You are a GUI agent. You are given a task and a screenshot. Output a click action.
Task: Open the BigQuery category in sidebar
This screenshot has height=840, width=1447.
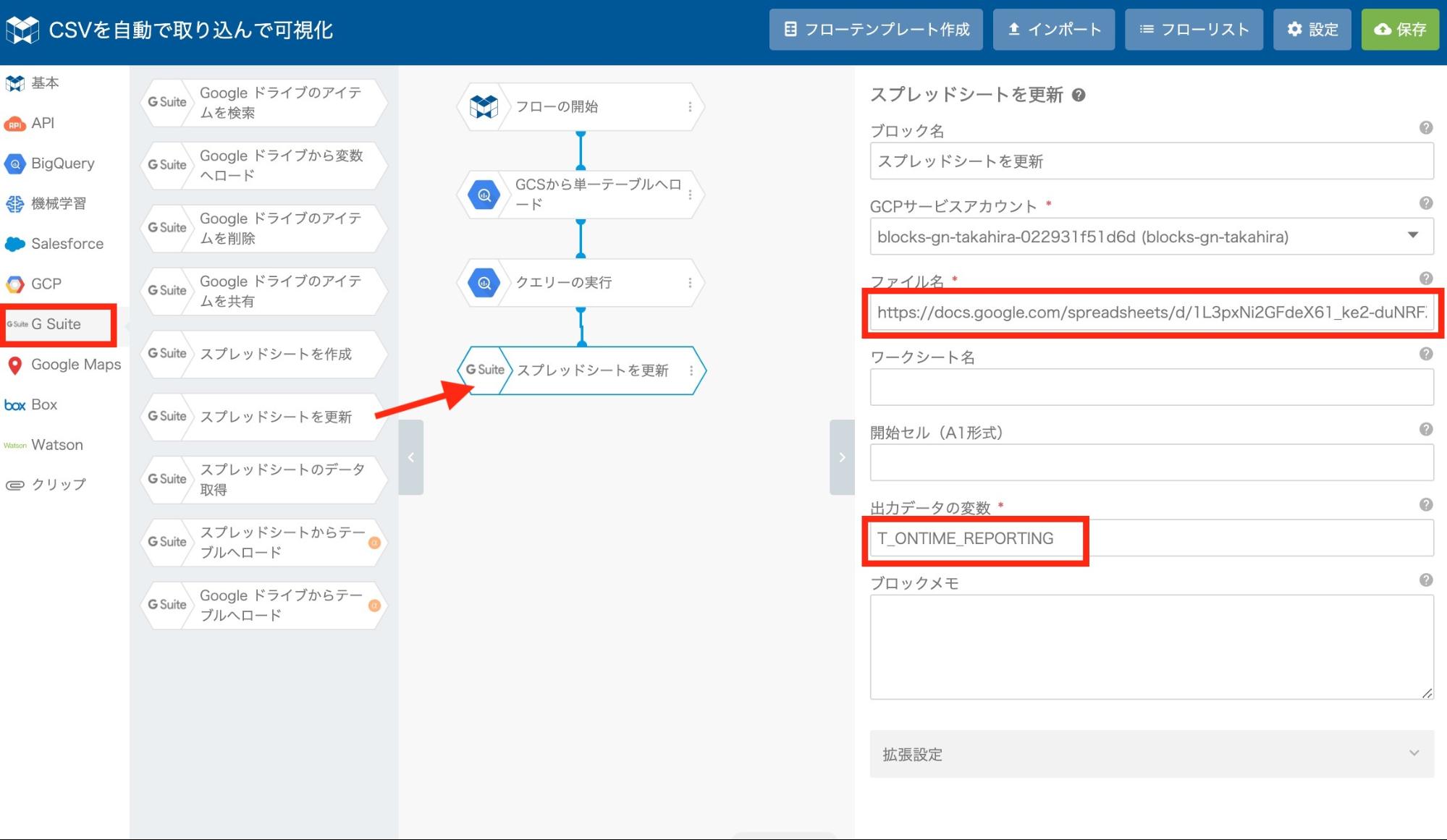tap(50, 164)
